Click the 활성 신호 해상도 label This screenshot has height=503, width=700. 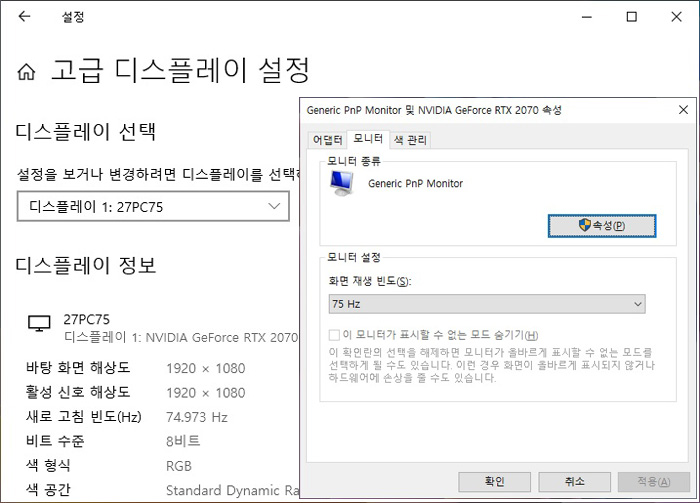point(78,392)
